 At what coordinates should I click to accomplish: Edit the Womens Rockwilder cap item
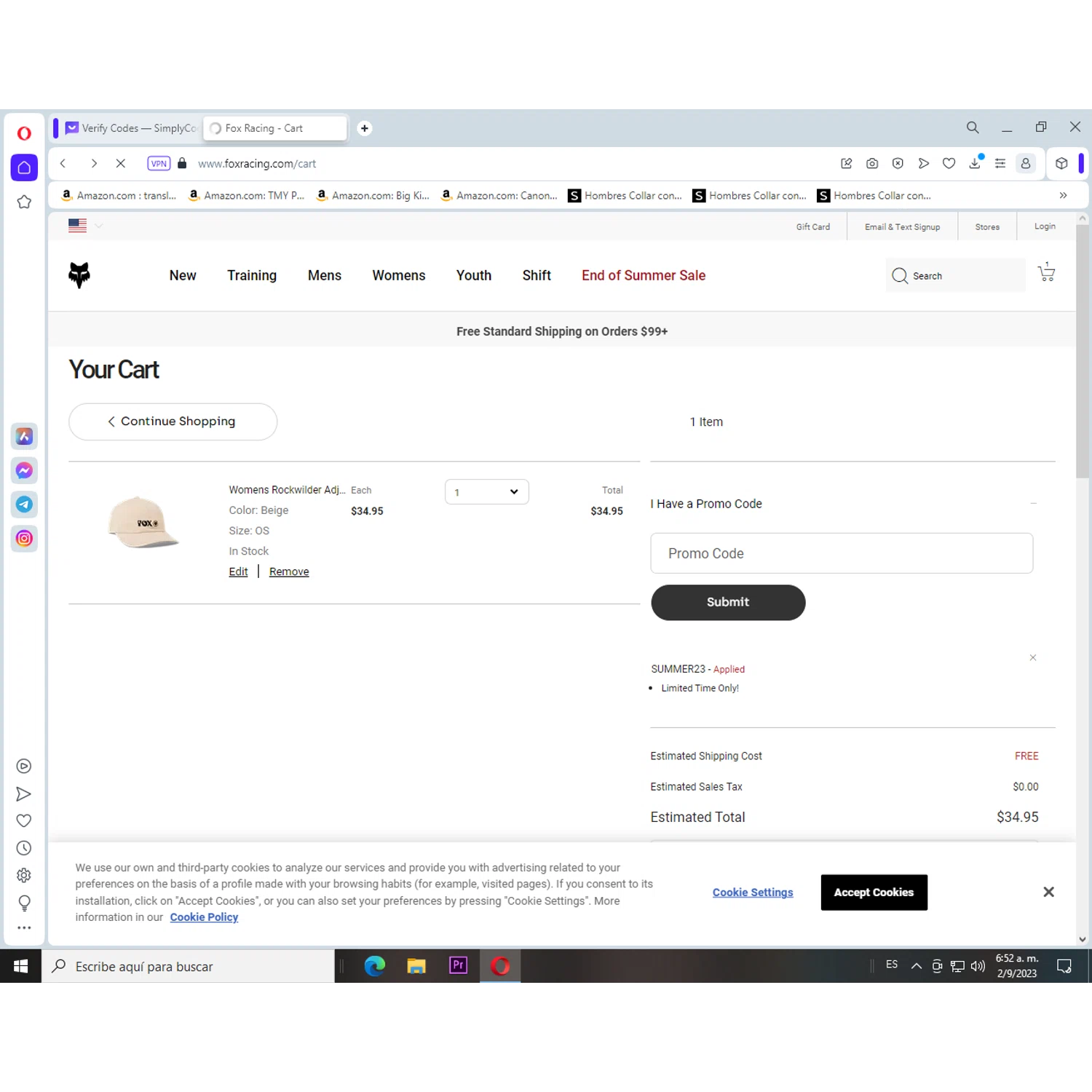[x=238, y=571]
